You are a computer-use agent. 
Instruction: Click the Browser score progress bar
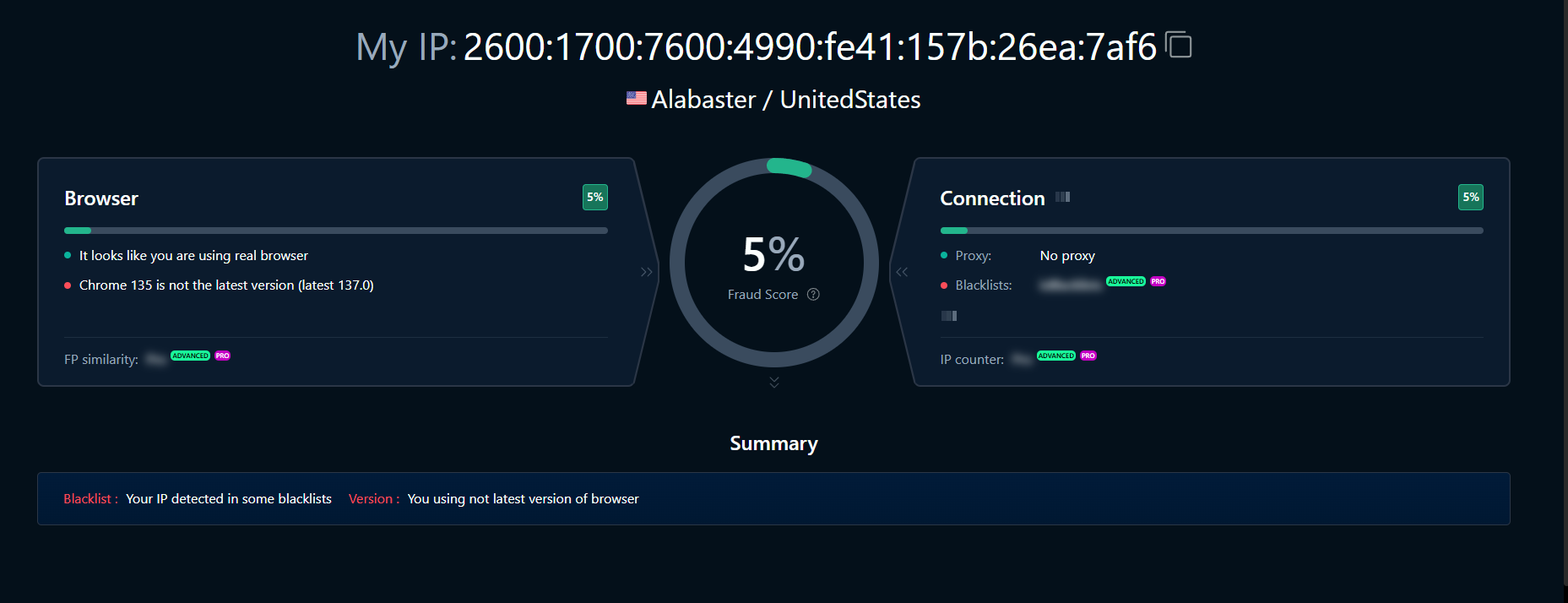tap(336, 231)
